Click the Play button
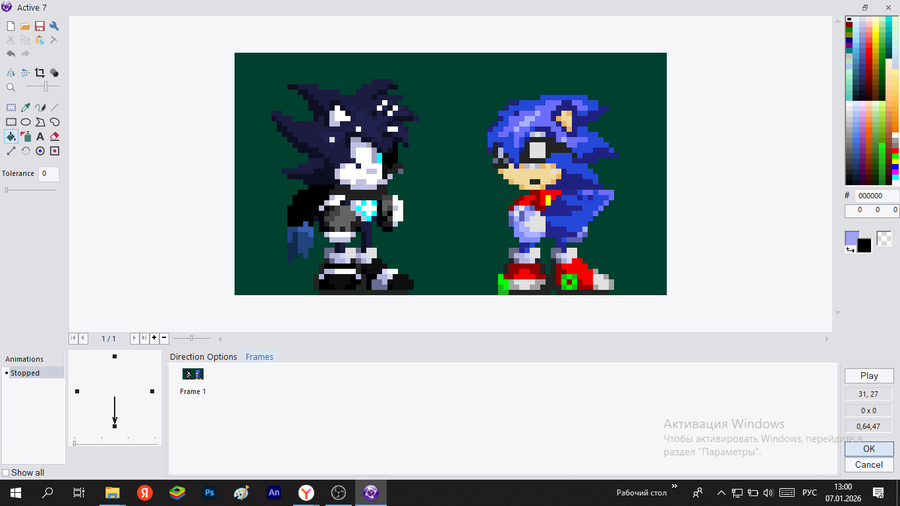900x506 pixels. point(869,376)
